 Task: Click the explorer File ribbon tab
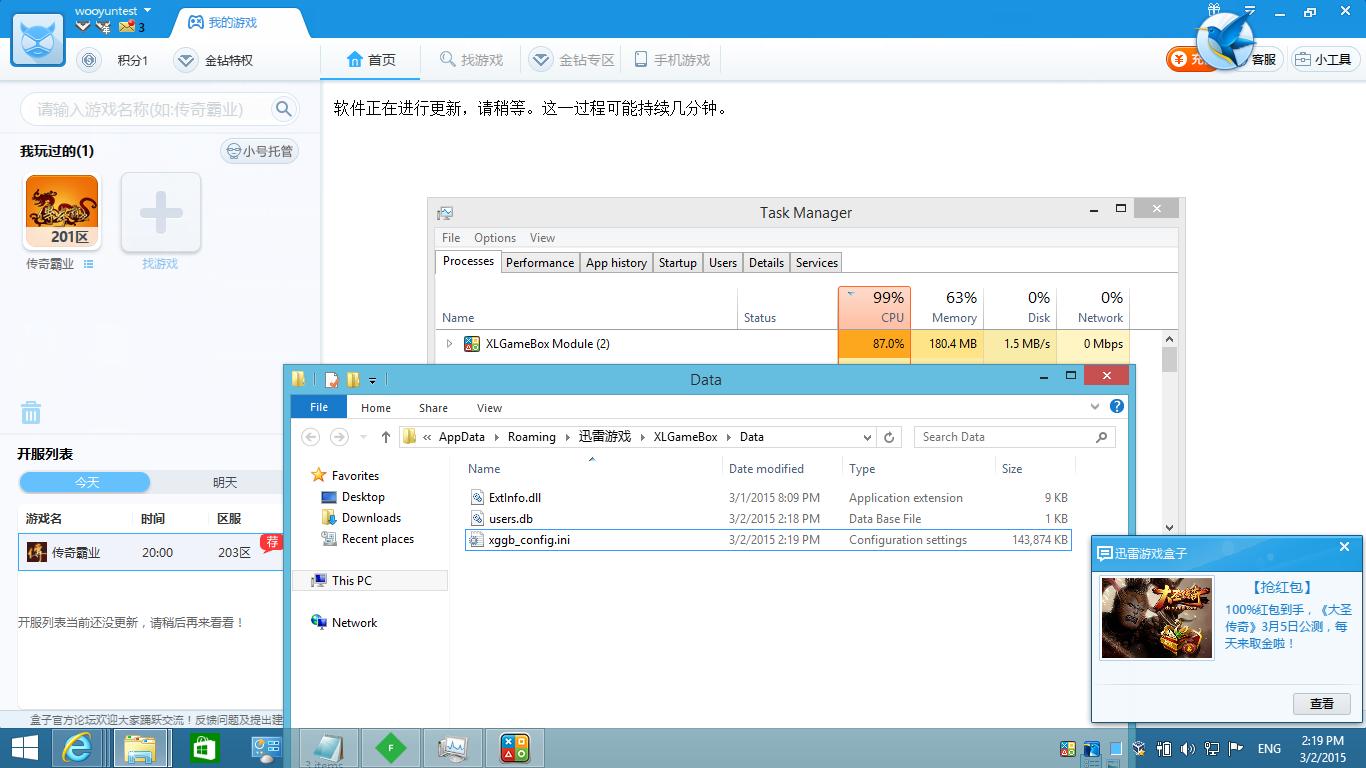[319, 407]
